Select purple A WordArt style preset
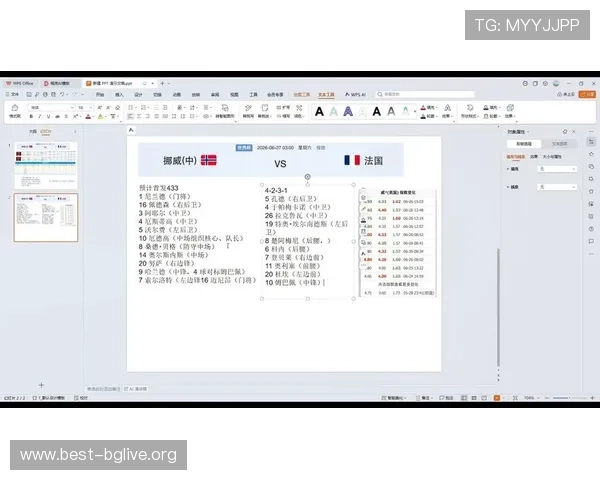The height and width of the screenshot is (480, 600). click(348, 112)
